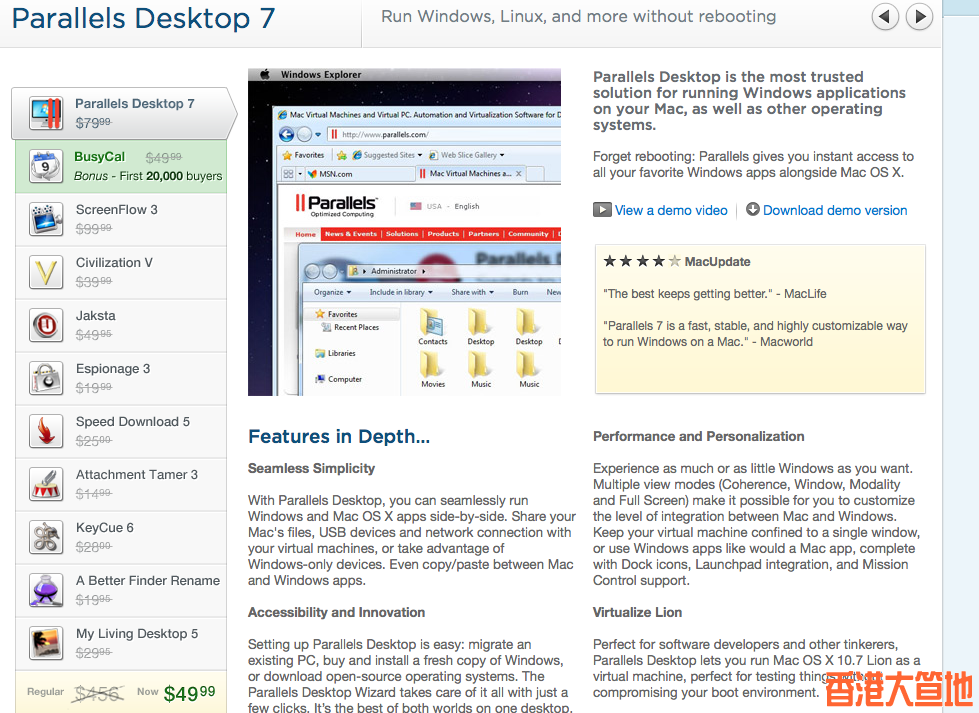979x713 pixels.
Task: Click the Windows Explorer screenshot thumbnail
Action: (x=404, y=232)
